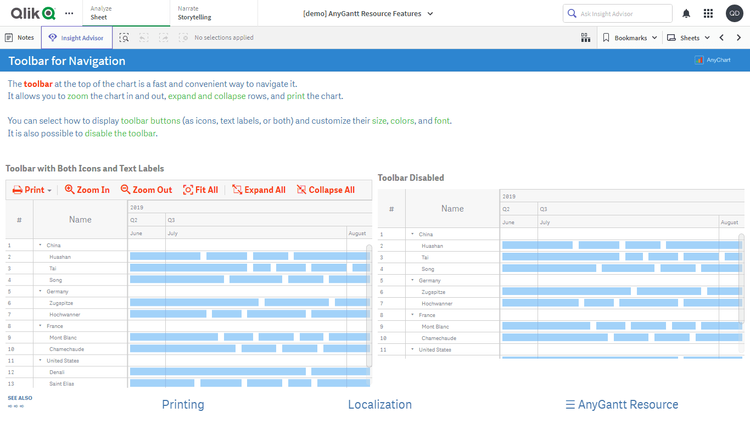Image resolution: width=750 pixels, height=422 pixels.
Task: Collapse the China group in left chart
Action: (40, 245)
